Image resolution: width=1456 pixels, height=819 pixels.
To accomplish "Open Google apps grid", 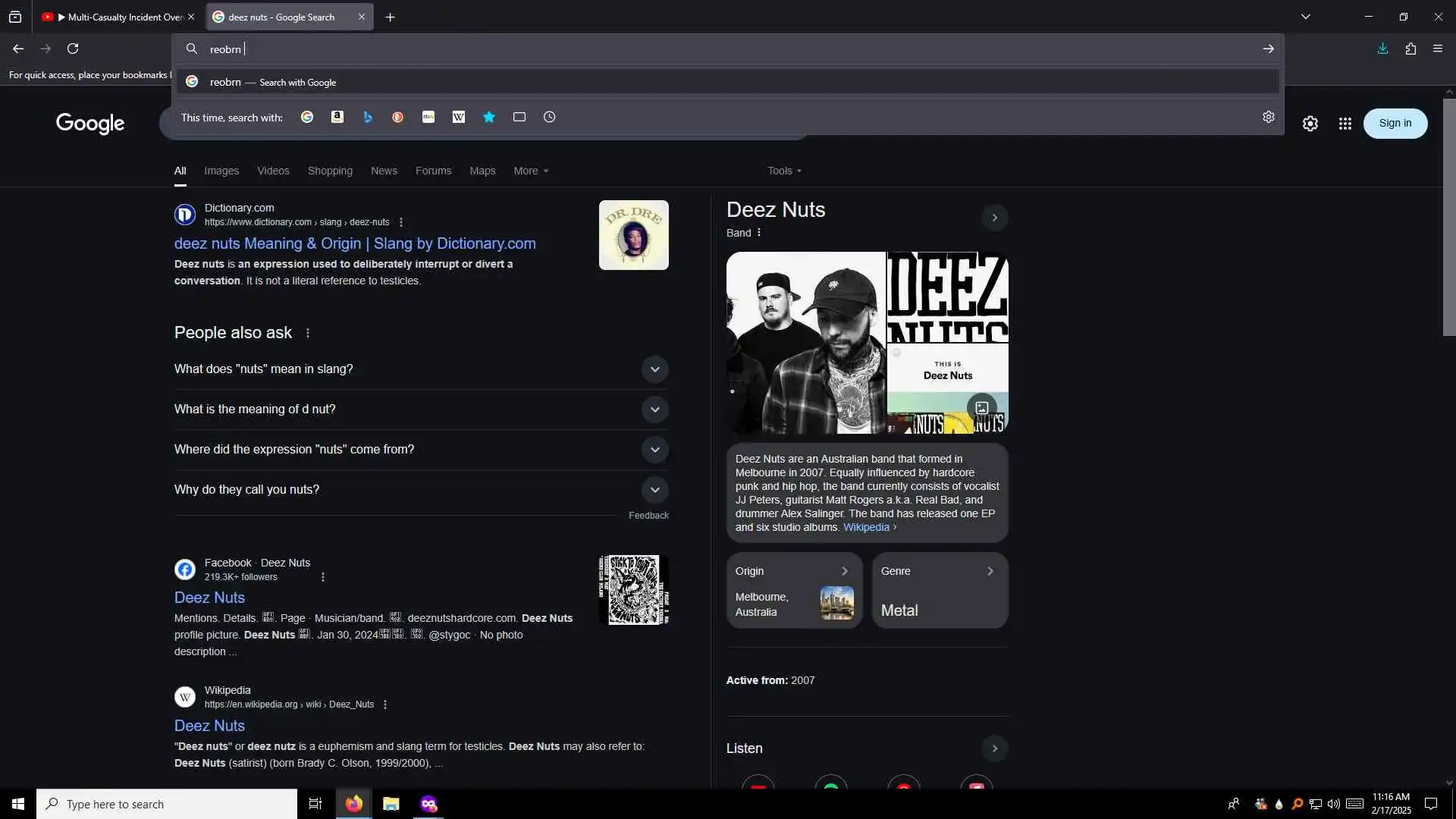I will (1345, 124).
